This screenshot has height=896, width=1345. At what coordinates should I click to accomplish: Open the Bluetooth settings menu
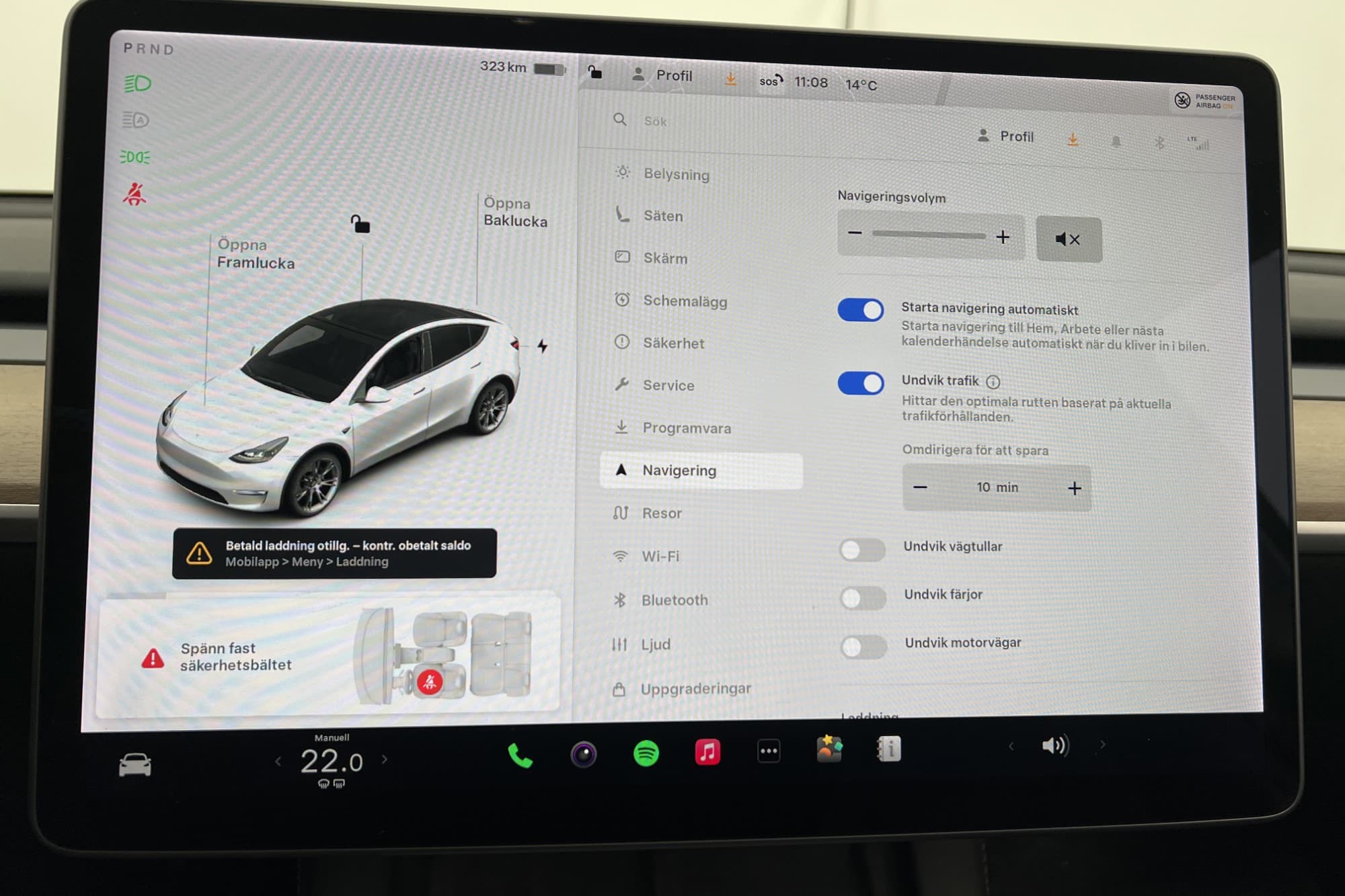(674, 600)
